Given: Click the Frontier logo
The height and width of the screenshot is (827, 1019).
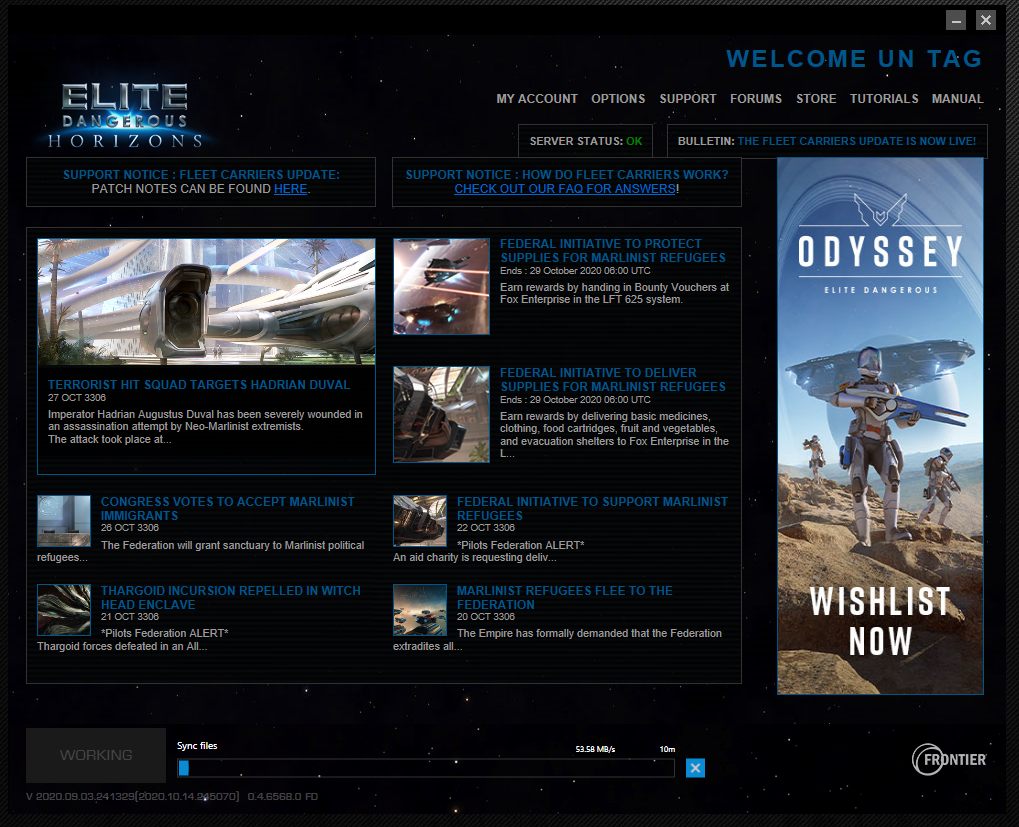Looking at the screenshot, I should click(949, 759).
